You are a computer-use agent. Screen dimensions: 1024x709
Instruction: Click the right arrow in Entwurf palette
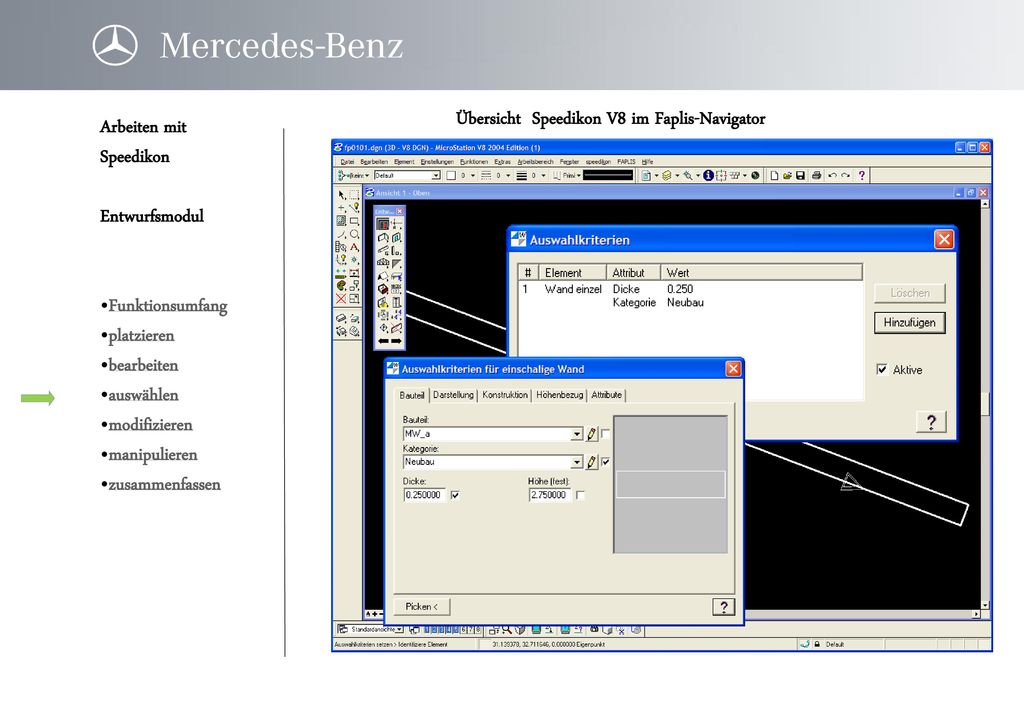[x=396, y=341]
